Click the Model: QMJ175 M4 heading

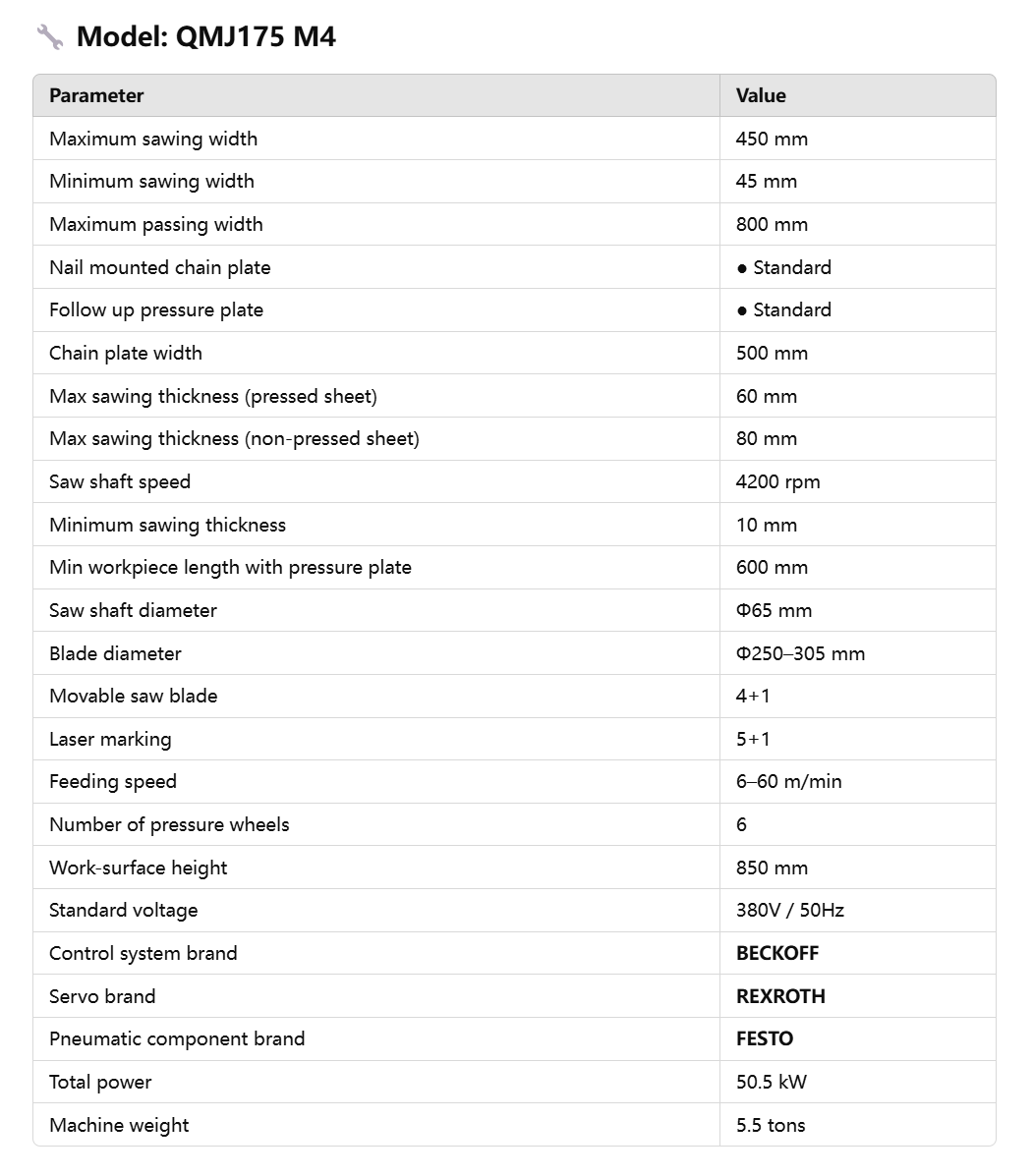206,36
